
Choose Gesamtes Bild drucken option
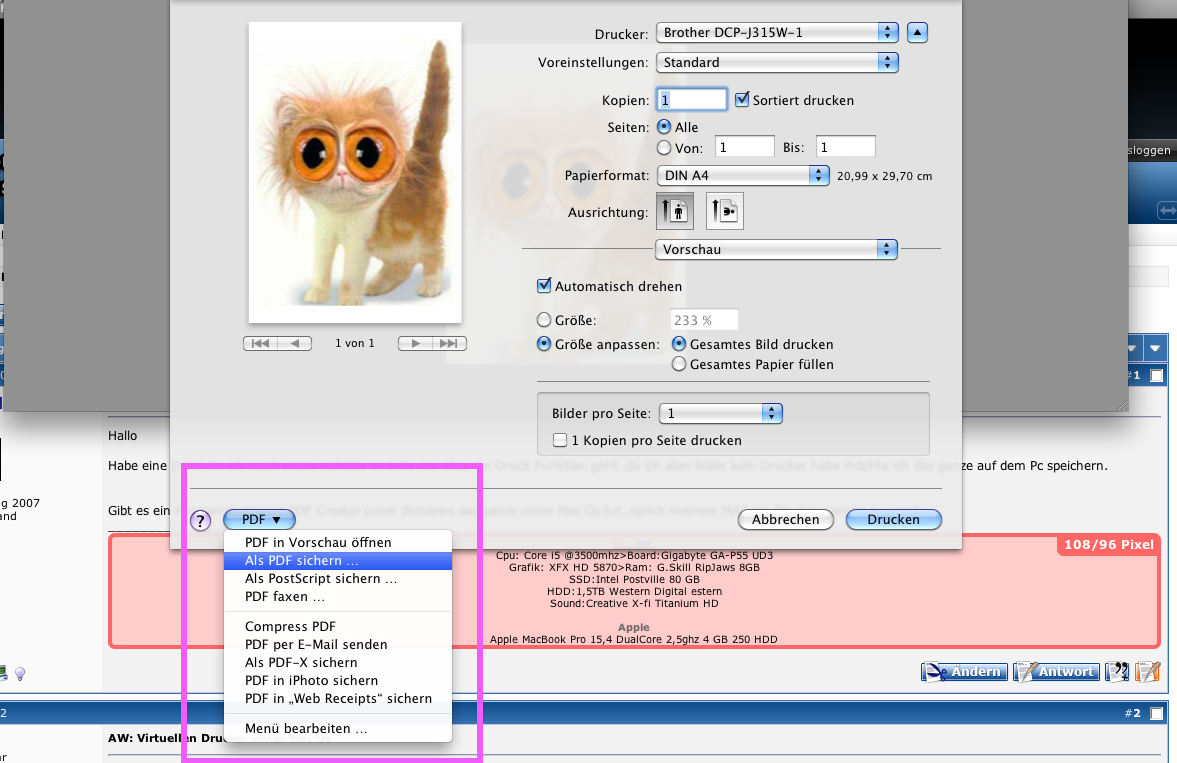679,344
